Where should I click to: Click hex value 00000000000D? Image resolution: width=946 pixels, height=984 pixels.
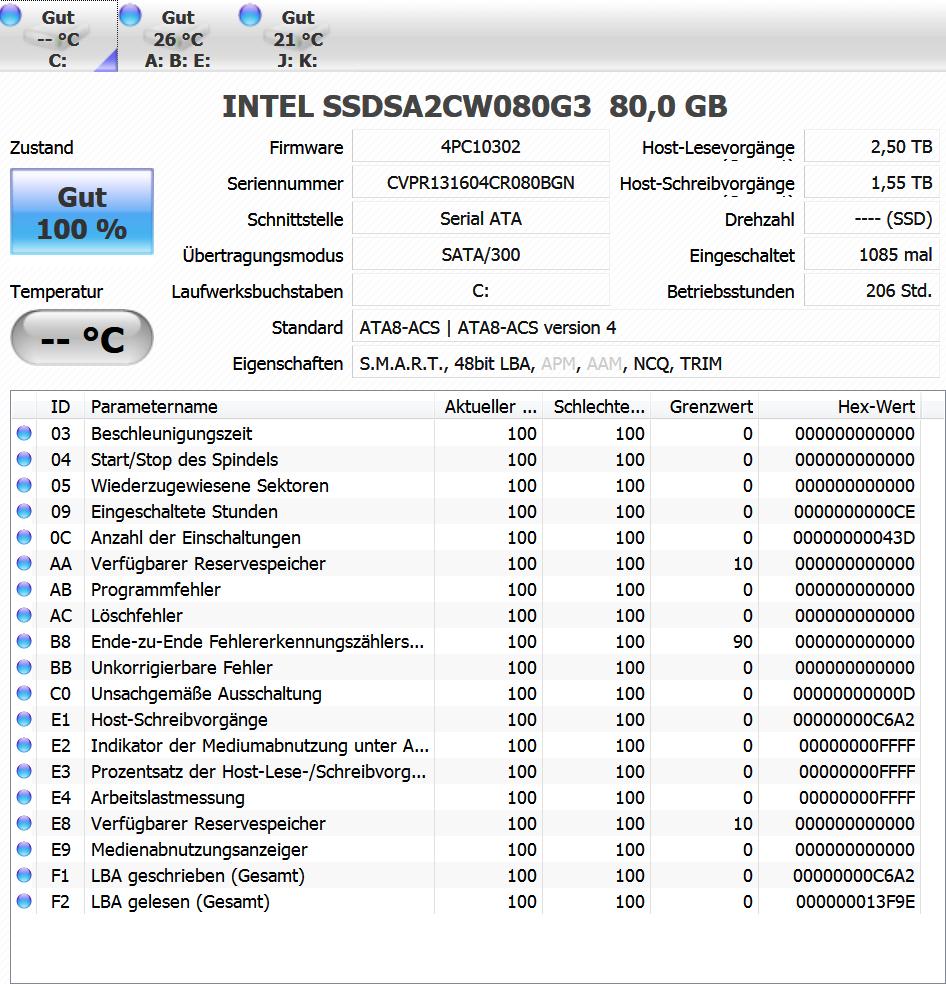click(x=854, y=693)
